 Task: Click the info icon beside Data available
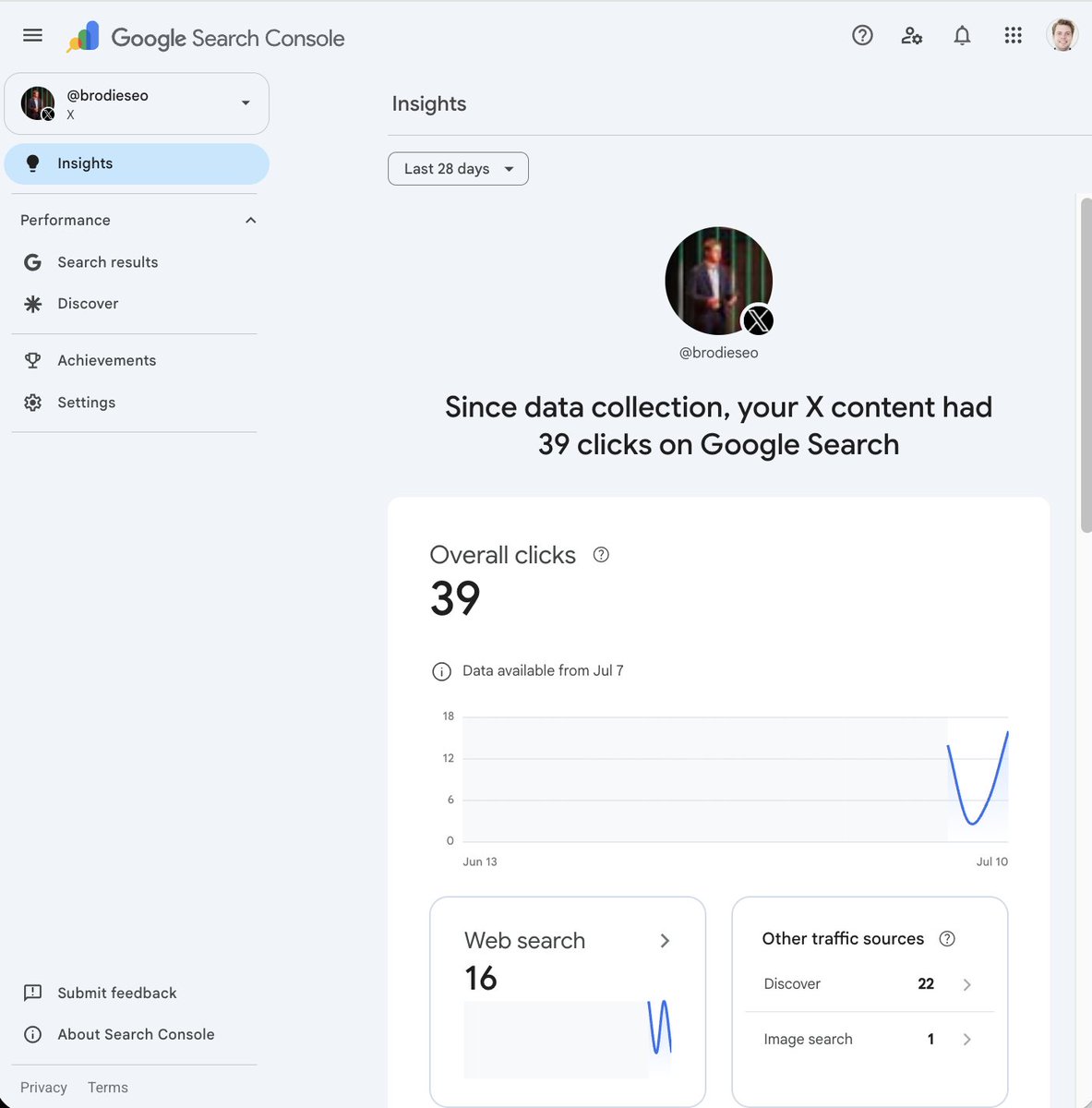click(441, 671)
